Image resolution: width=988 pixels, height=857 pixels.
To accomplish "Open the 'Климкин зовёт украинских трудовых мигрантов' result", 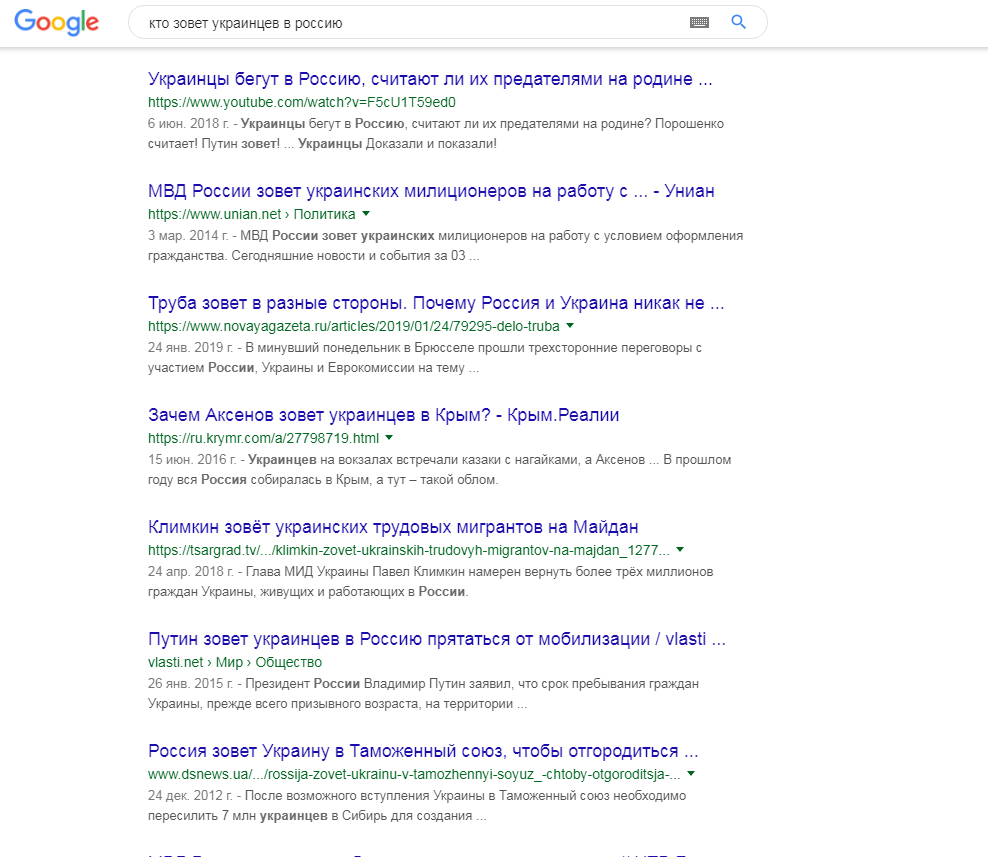I will pyautogui.click(x=393, y=527).
